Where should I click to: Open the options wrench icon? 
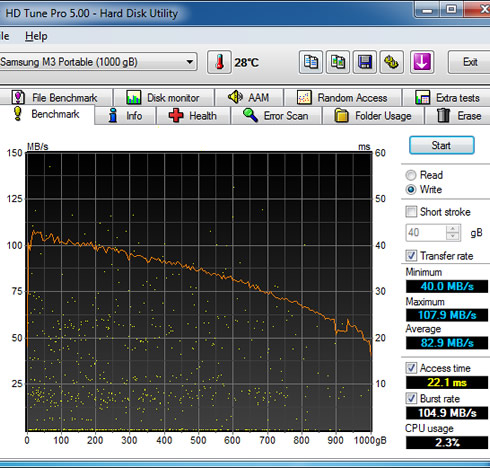pos(392,62)
